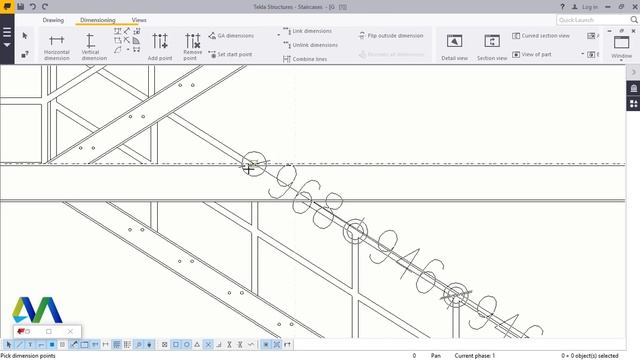Create a Detail view

point(454,47)
